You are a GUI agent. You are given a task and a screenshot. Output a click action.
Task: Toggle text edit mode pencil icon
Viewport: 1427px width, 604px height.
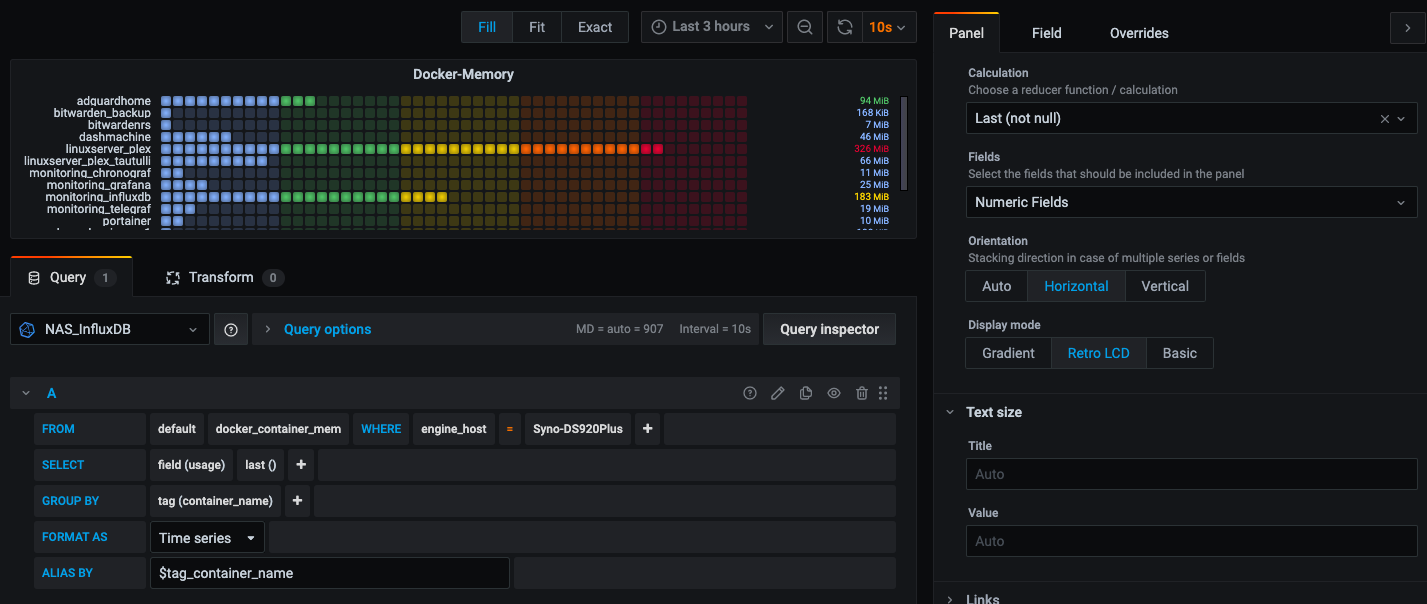pos(778,394)
